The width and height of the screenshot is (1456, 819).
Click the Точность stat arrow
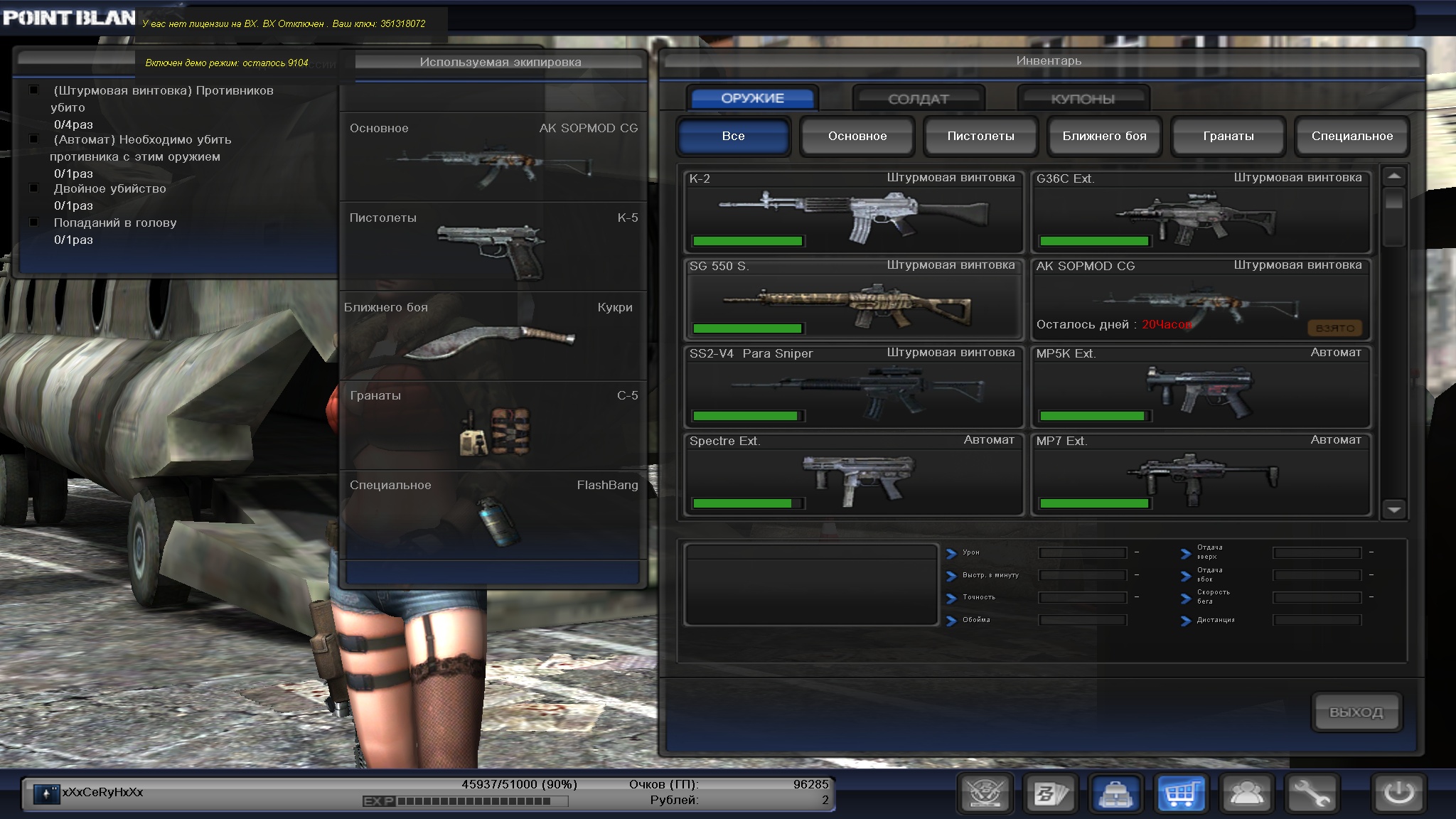point(951,599)
